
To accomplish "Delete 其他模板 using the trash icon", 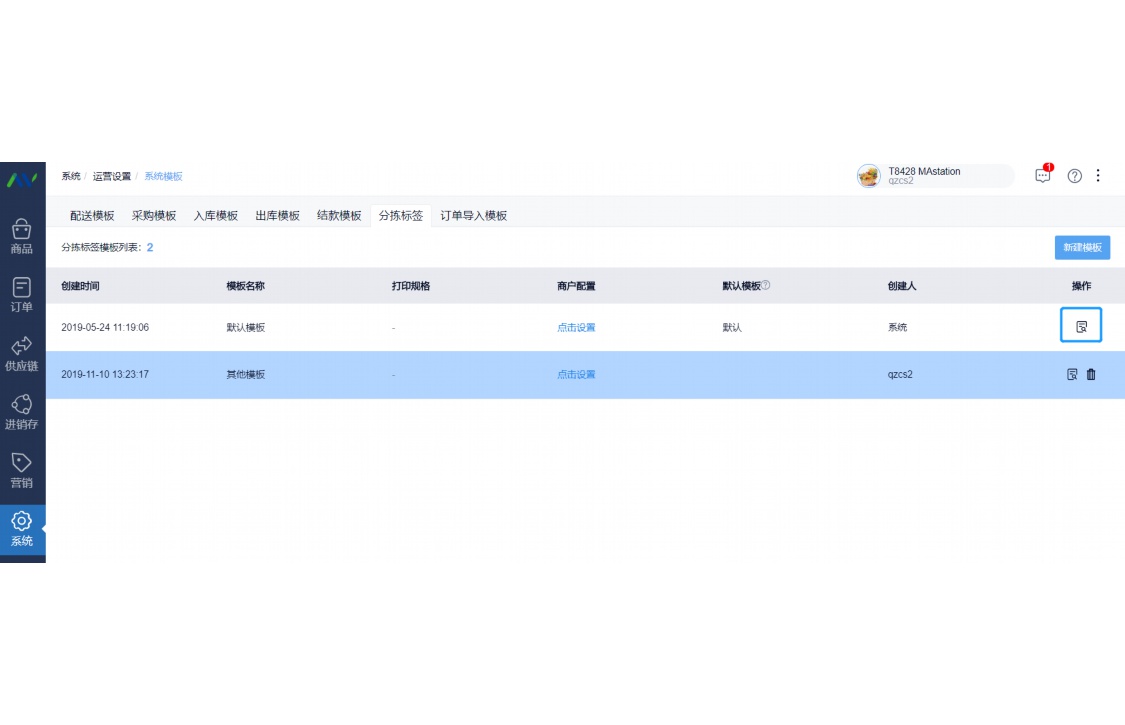I will [x=1091, y=374].
